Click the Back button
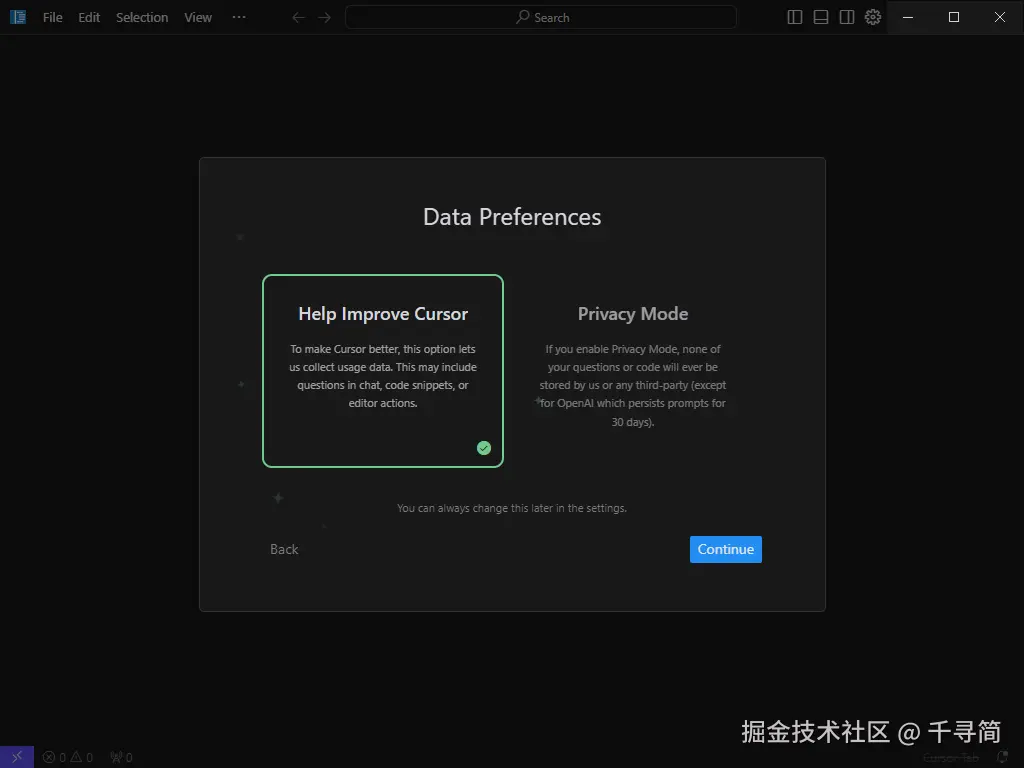The height and width of the screenshot is (768, 1024). coord(284,549)
